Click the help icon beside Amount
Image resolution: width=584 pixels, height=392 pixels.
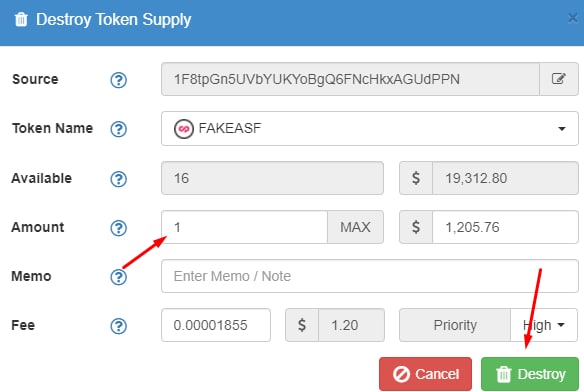(118, 228)
